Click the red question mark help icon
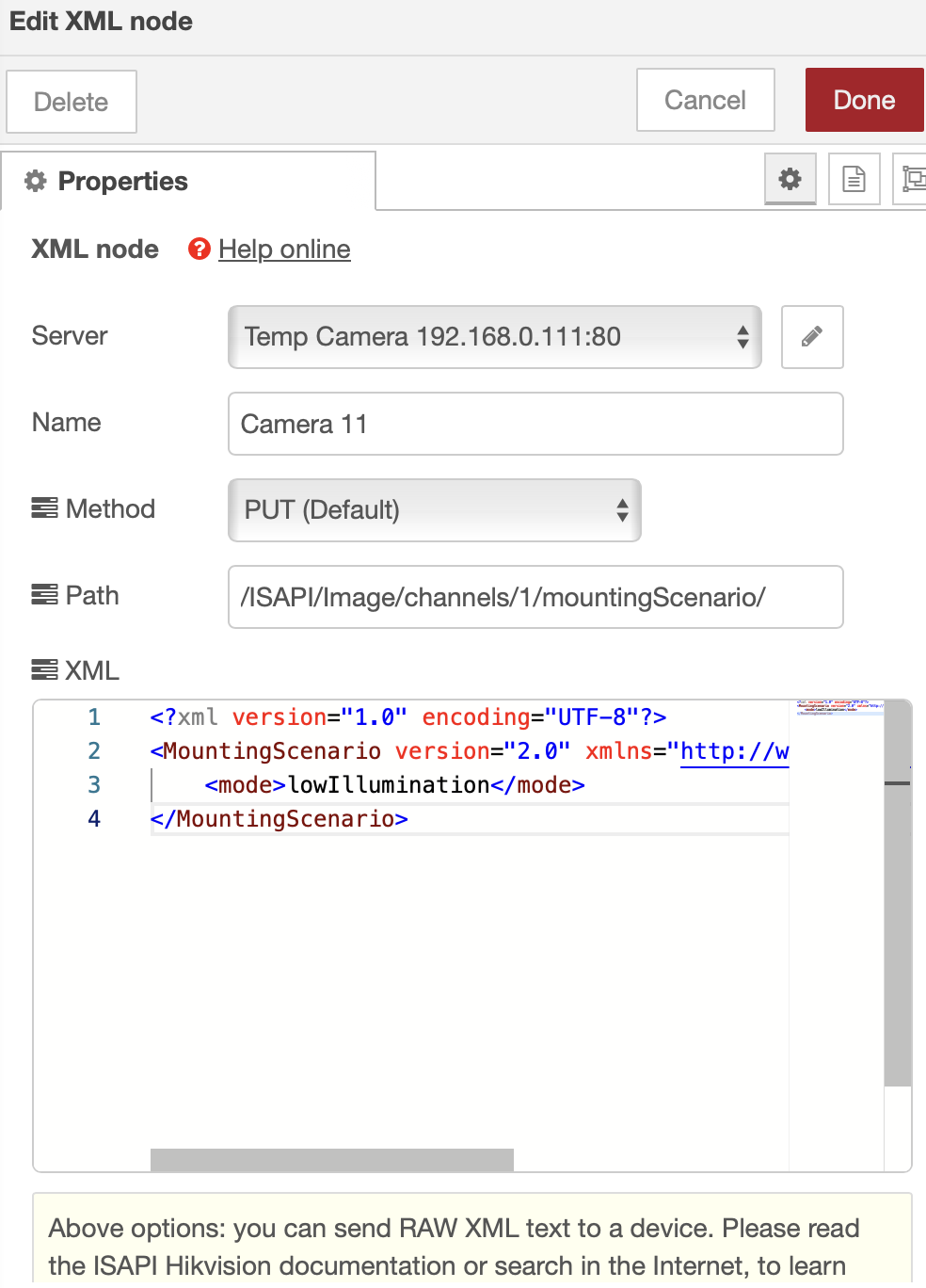This screenshot has height=1288, width=926. [x=199, y=249]
